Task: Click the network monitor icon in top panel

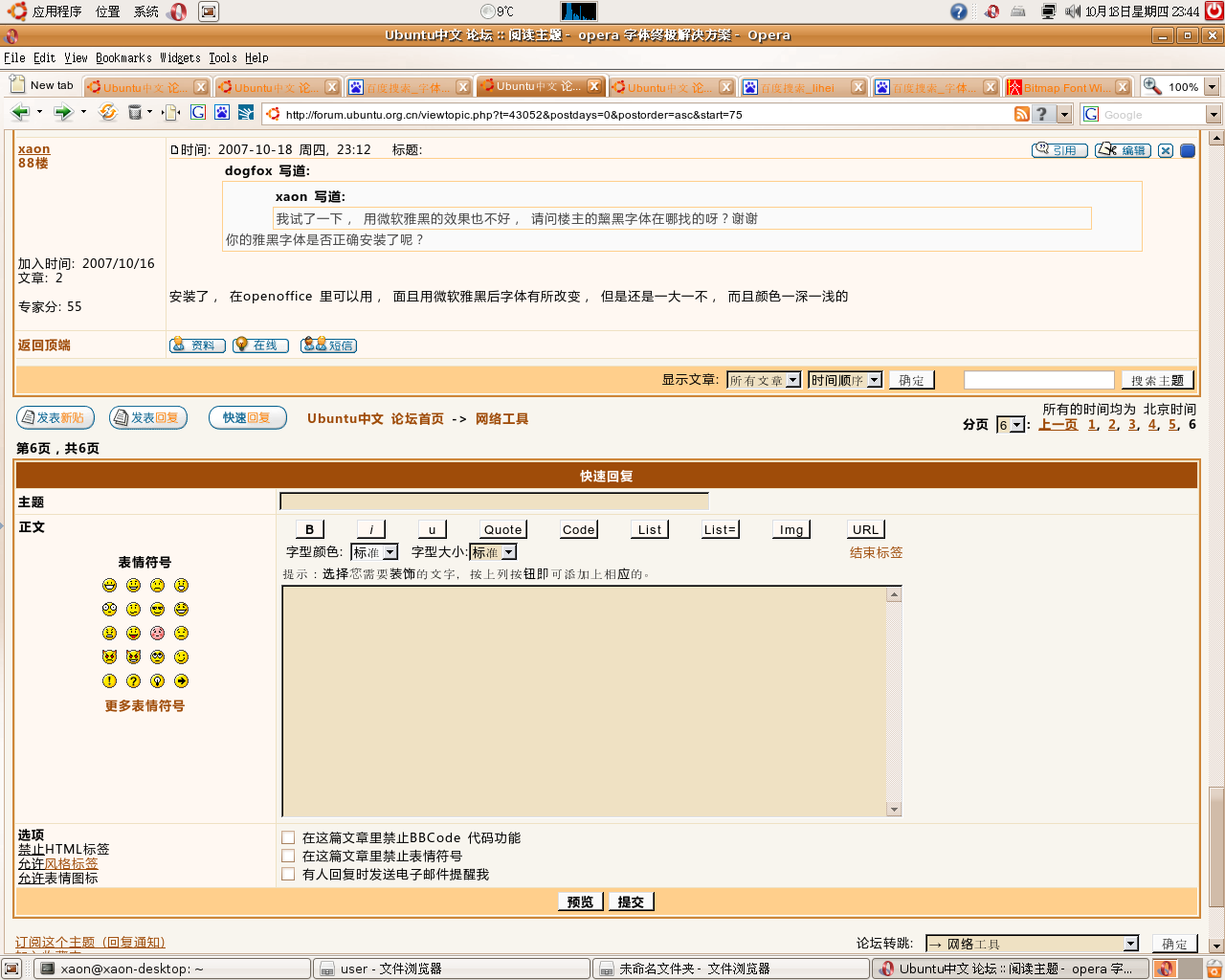Action: tap(1049, 11)
